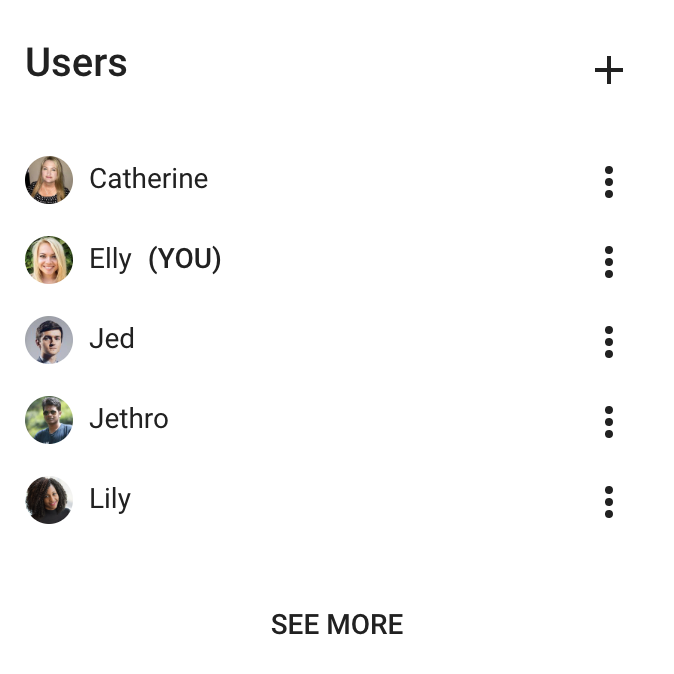Open more options for Lily
Image resolution: width=674 pixels, height=674 pixels.
coord(608,501)
